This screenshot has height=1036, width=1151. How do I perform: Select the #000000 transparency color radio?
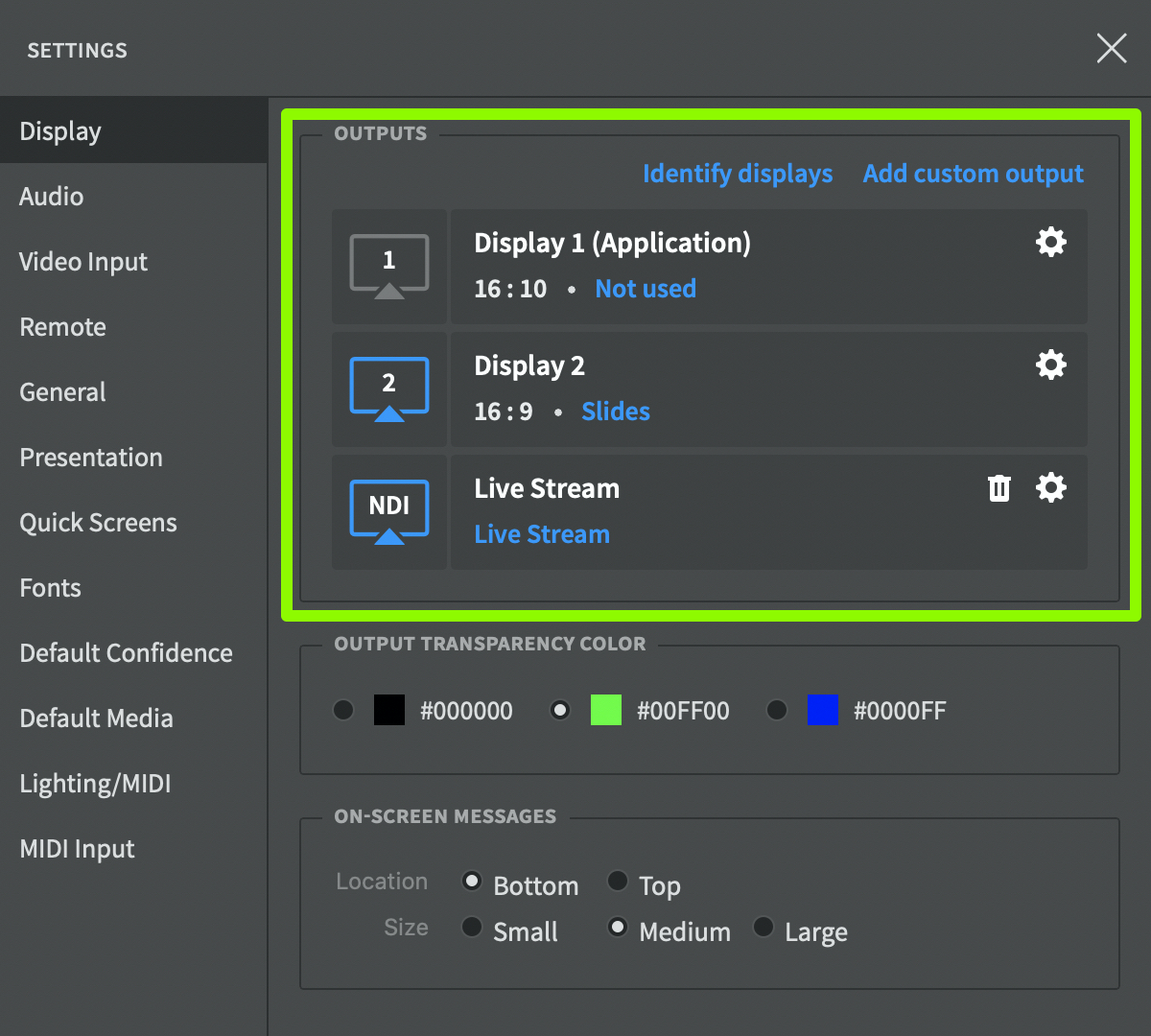(x=343, y=710)
